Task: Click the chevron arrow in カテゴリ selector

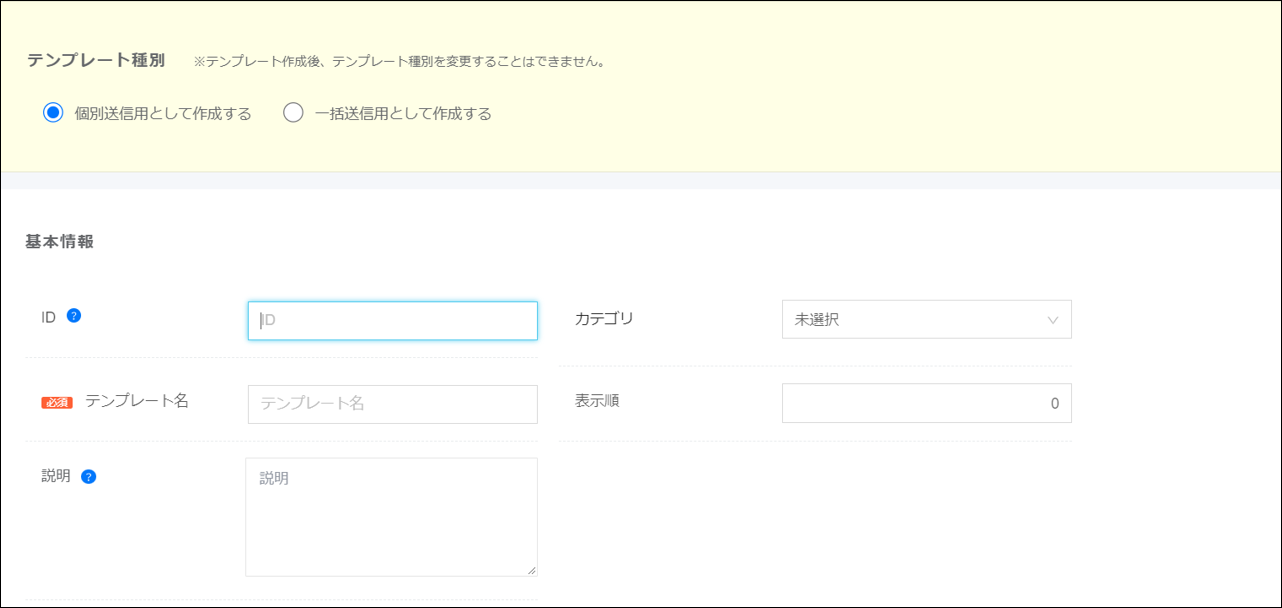Action: 1052,320
